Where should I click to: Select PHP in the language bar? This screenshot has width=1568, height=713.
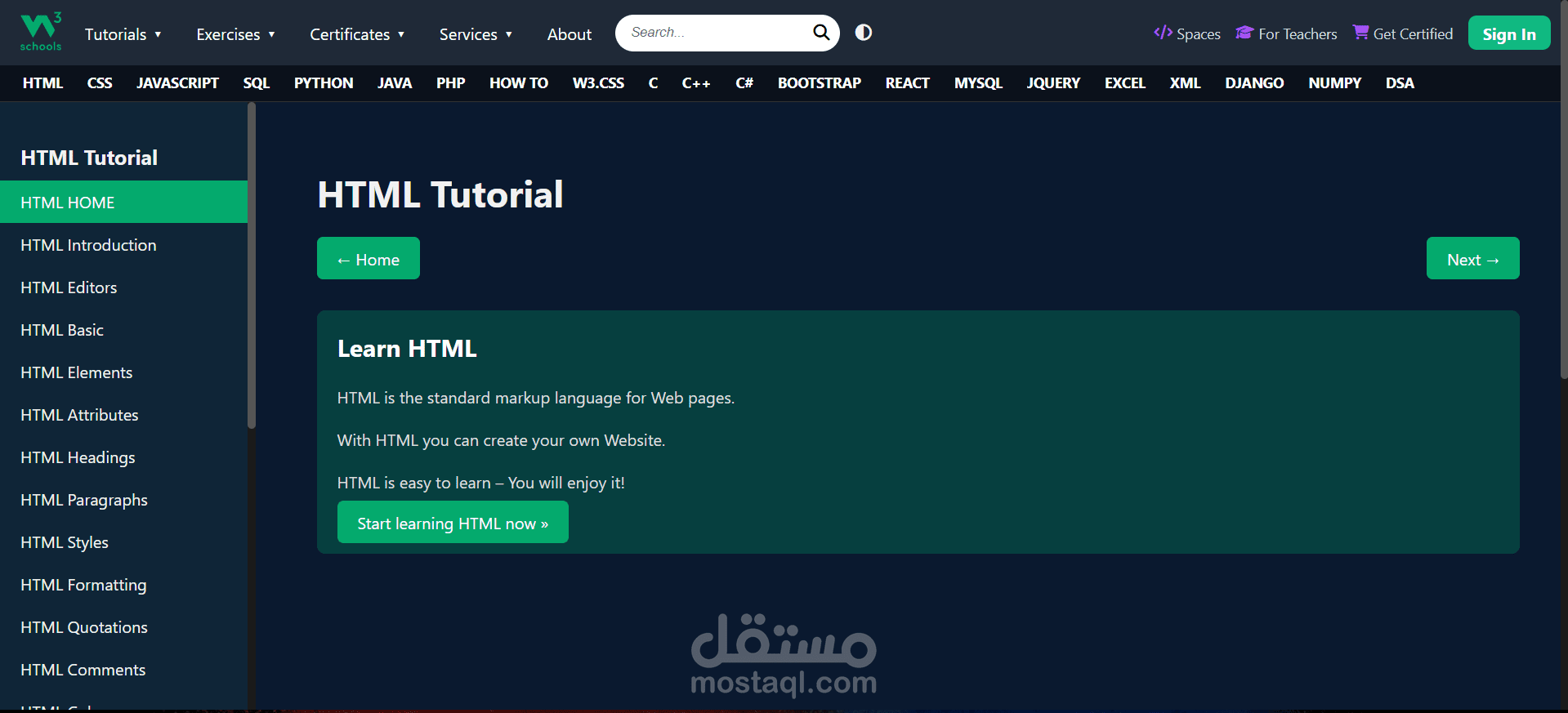point(451,83)
